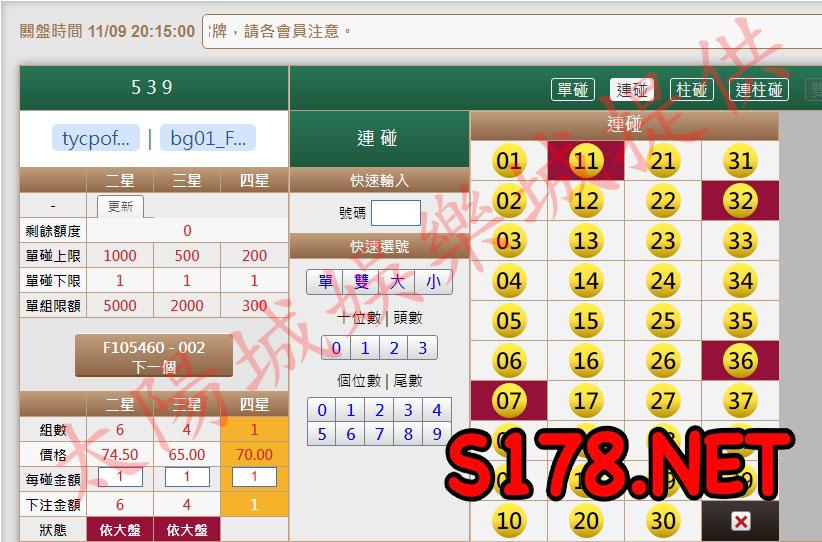Select number ball 20
This screenshot has width=822, height=542.
tap(586, 521)
